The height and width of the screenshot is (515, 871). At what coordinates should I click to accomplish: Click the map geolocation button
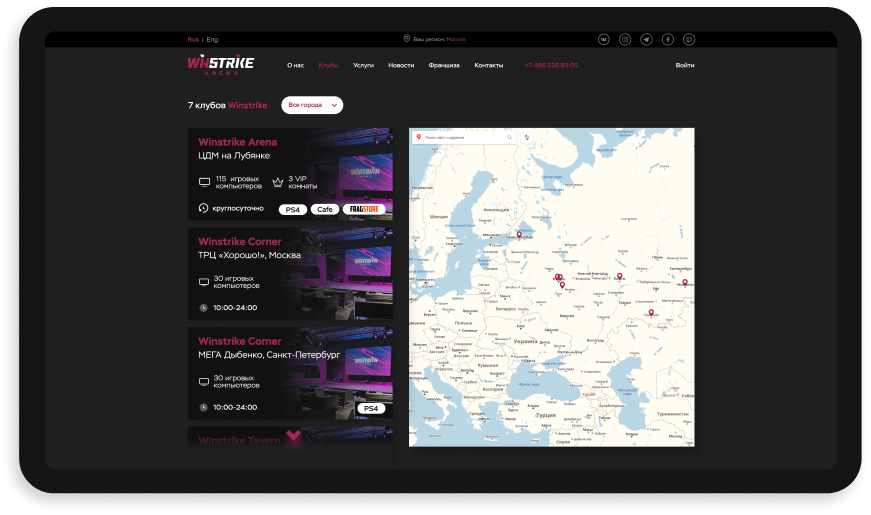click(527, 137)
